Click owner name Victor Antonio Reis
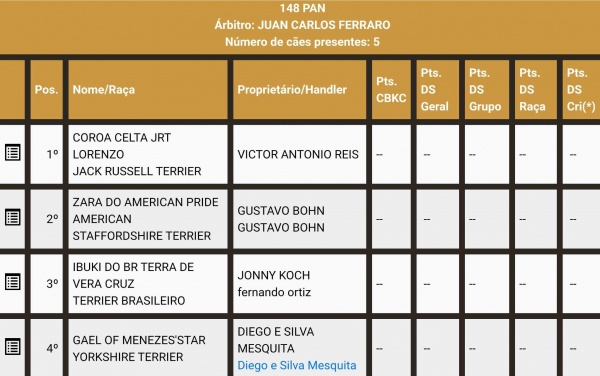The width and height of the screenshot is (600, 376). [298, 154]
